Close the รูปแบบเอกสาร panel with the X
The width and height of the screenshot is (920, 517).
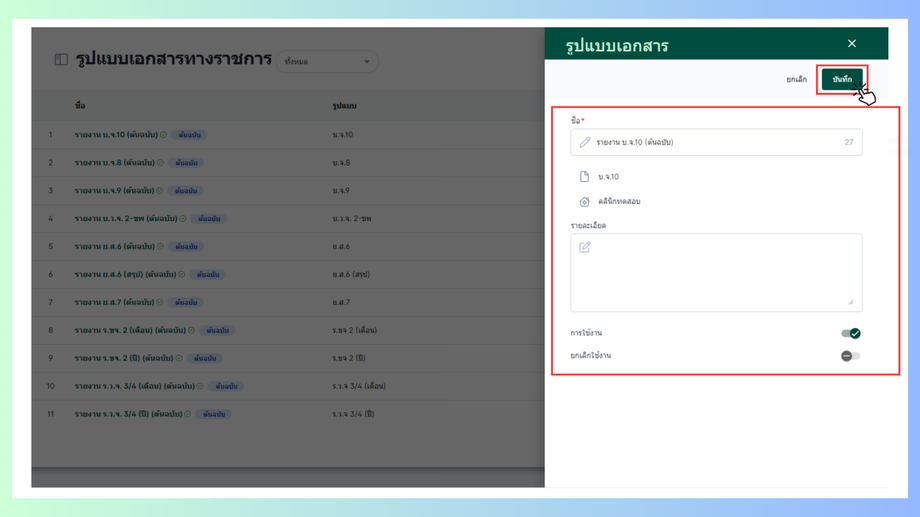pyautogui.click(x=852, y=43)
